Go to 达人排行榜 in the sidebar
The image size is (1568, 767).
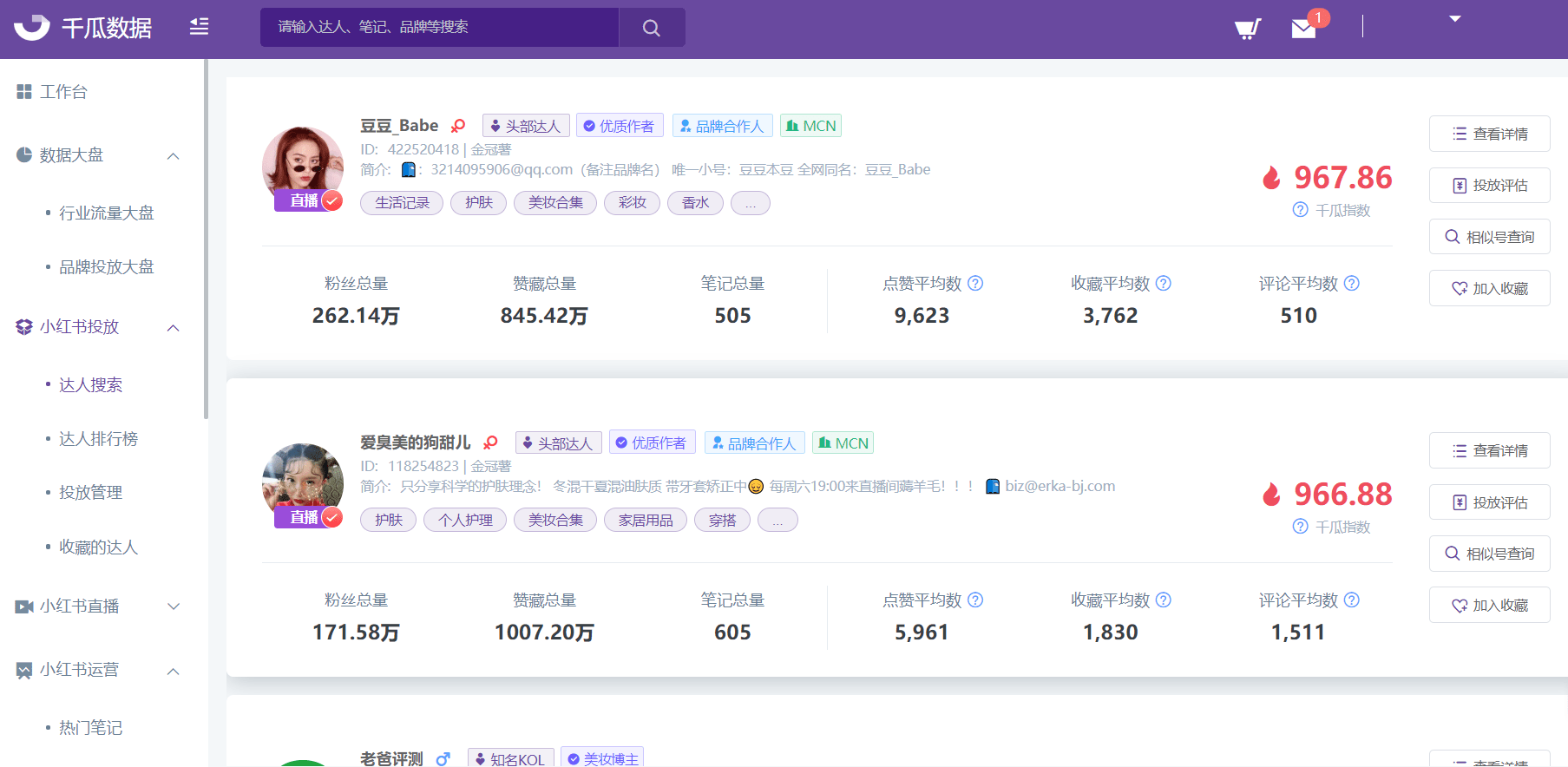pos(98,439)
